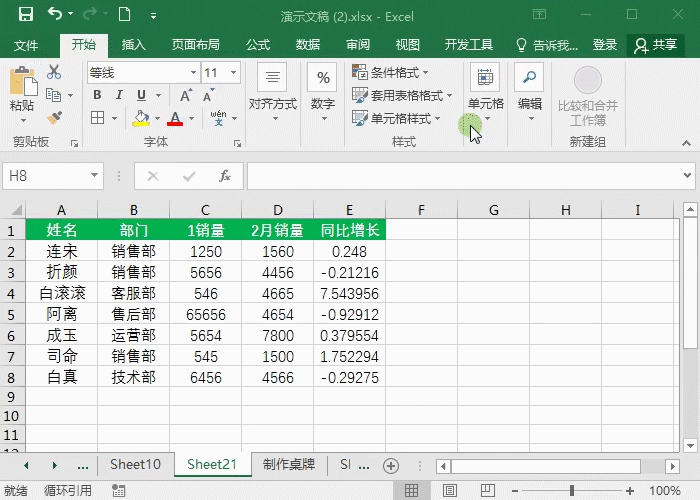Click the wén phonetic guide icon

pyautogui.click(x=218, y=118)
